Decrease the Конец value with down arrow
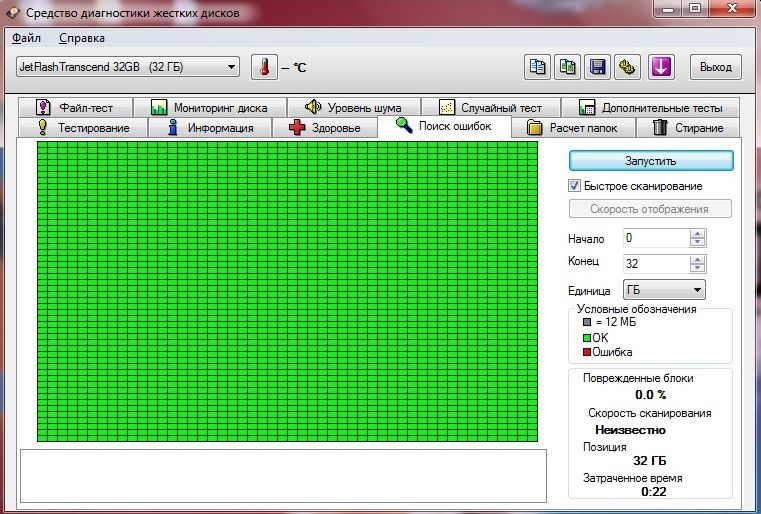The height and width of the screenshot is (514, 761). pyautogui.click(x=697, y=268)
